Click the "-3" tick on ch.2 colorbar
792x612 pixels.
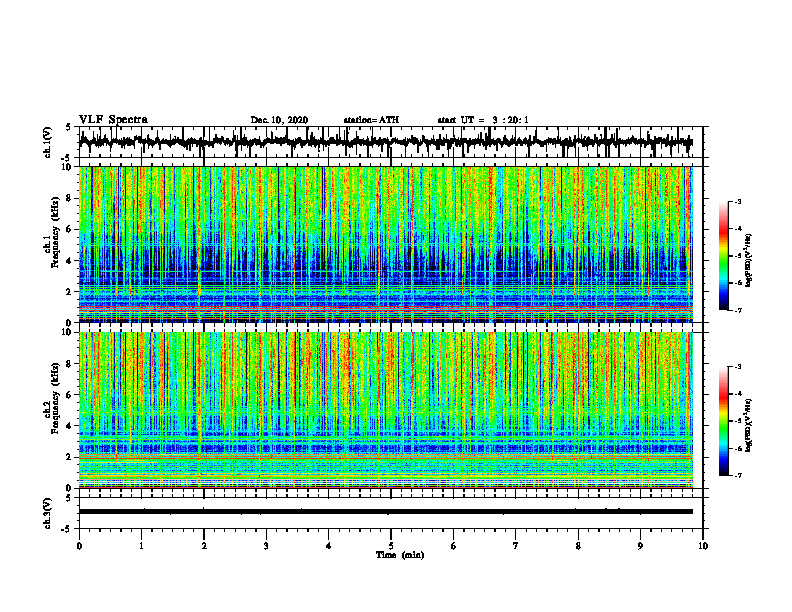tap(738, 367)
